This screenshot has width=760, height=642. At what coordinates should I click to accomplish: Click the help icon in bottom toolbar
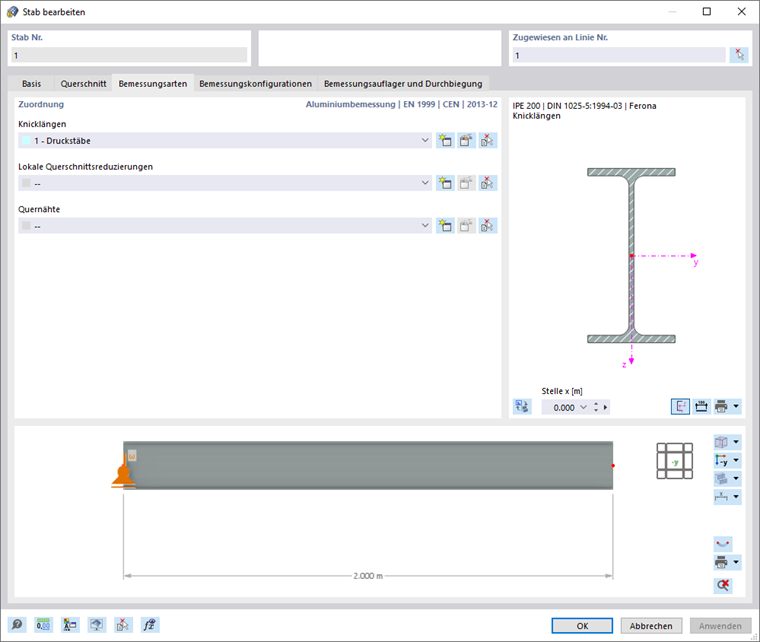click(x=17, y=625)
